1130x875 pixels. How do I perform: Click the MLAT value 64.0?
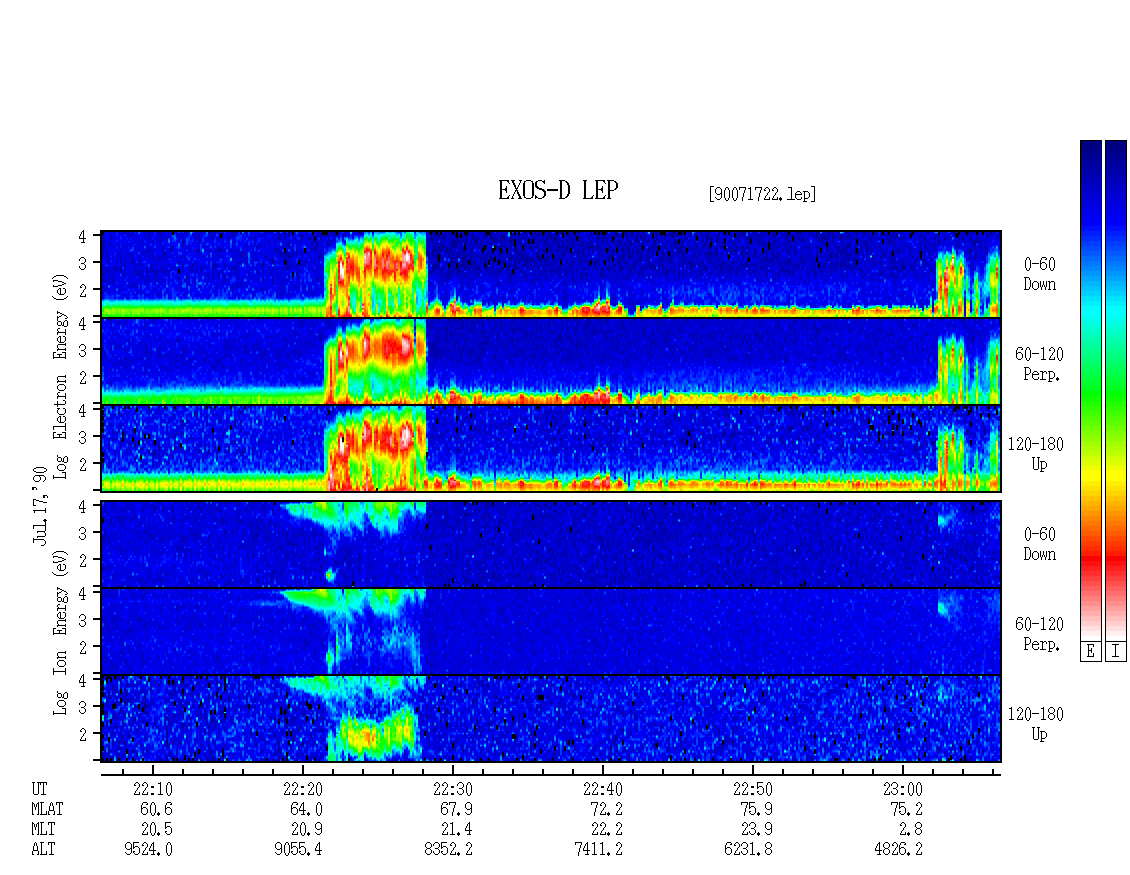click(x=306, y=809)
